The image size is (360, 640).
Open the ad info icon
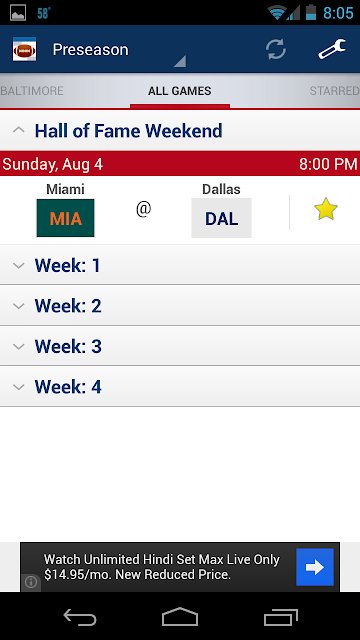click(x=31, y=582)
